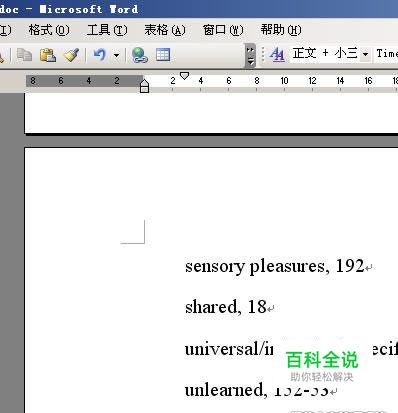The image size is (398, 413).
Task: Click the Copy icon in toolbar
Action: coord(24,55)
